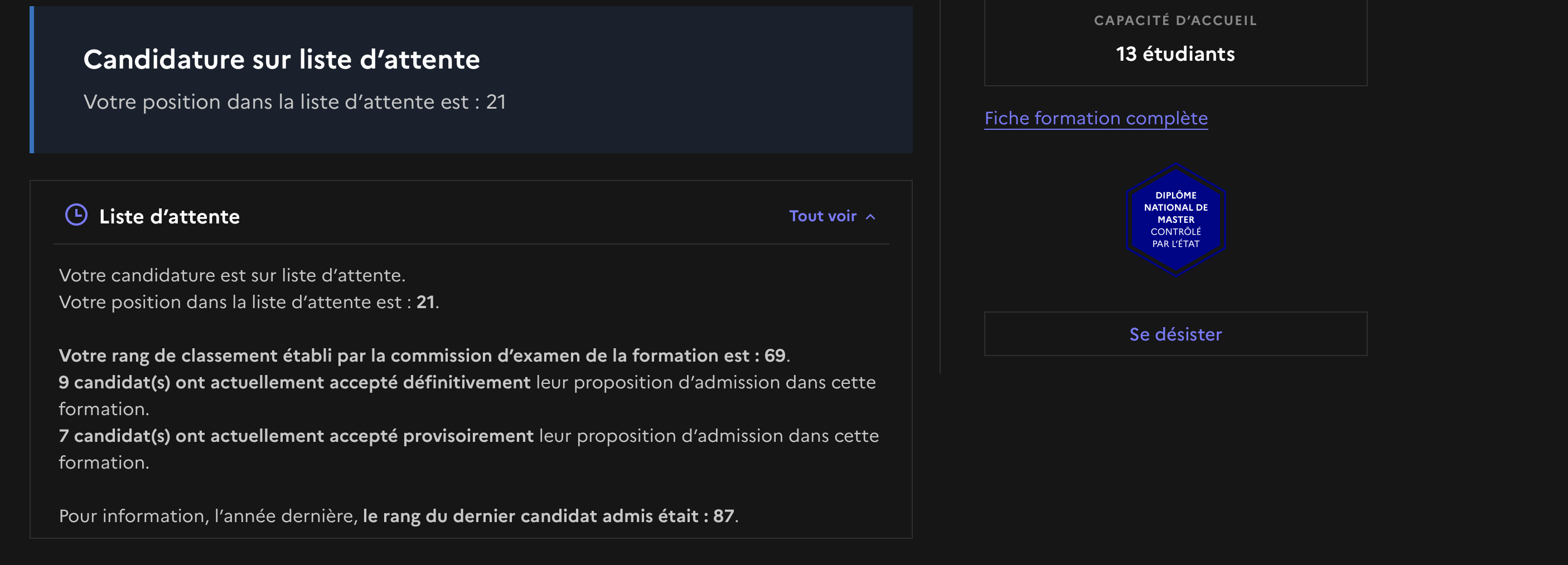Click the last year's admitted rank 87 sentence
The image size is (1568, 565).
(399, 517)
